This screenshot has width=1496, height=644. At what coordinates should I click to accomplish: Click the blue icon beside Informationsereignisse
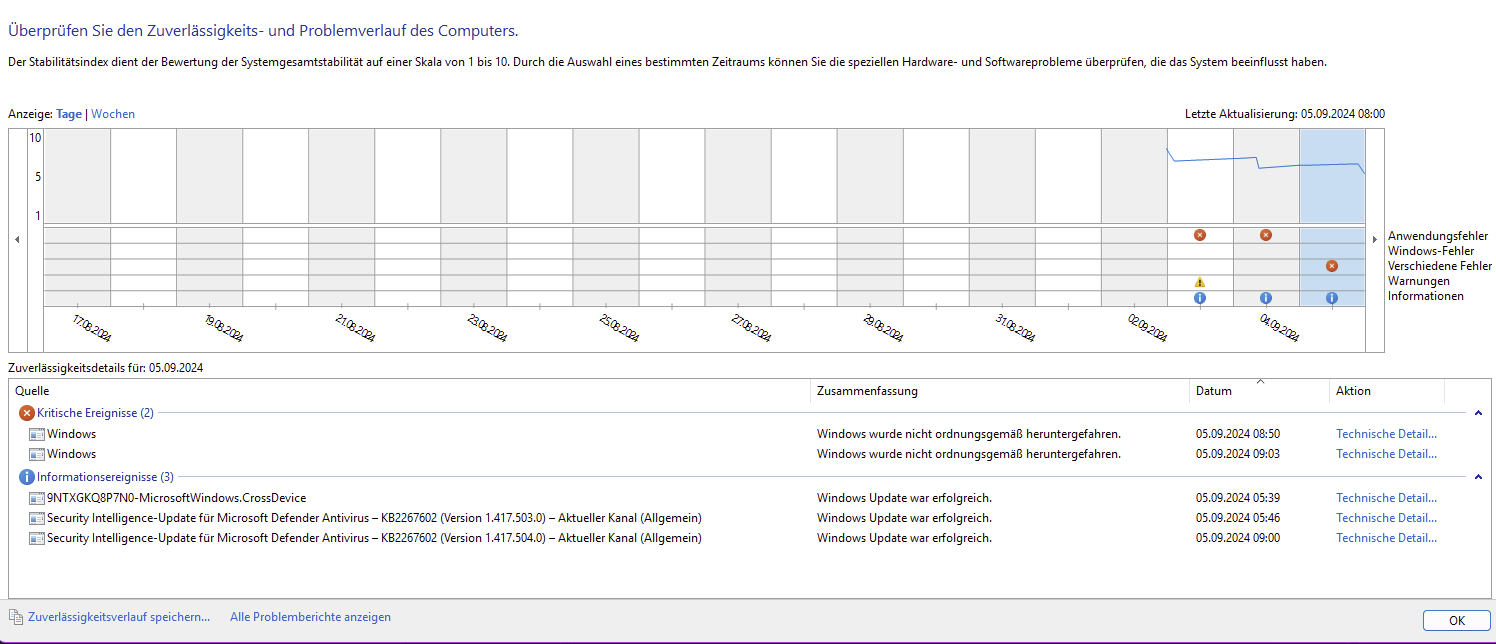pyautogui.click(x=27, y=477)
